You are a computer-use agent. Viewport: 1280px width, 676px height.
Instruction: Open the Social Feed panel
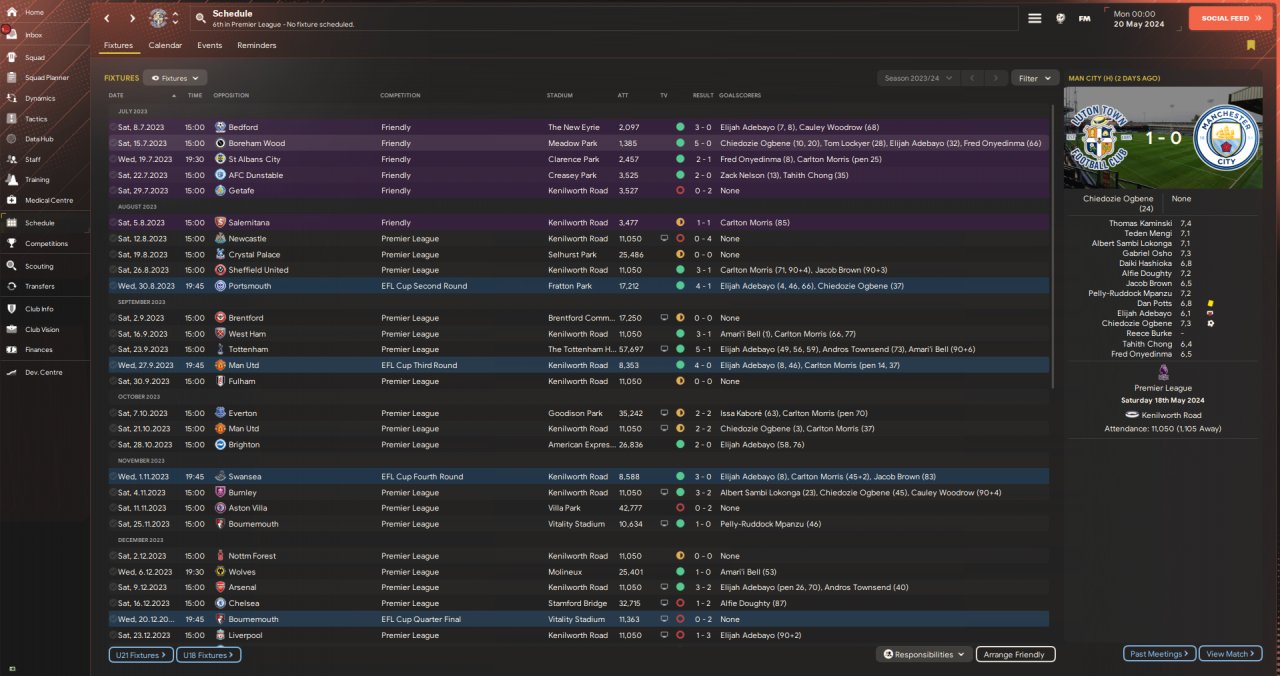pyautogui.click(x=1230, y=18)
